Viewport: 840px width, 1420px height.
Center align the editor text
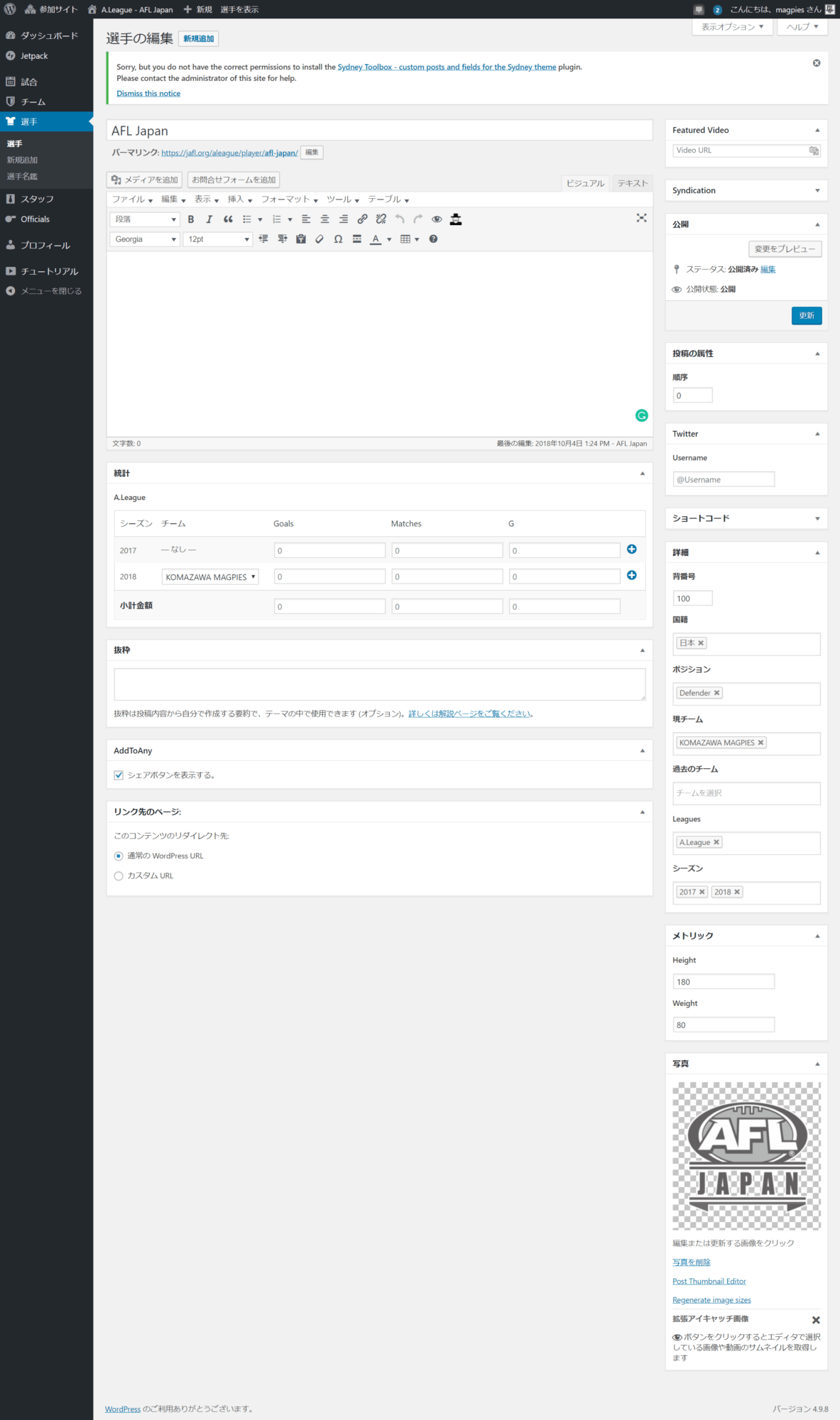(x=324, y=219)
